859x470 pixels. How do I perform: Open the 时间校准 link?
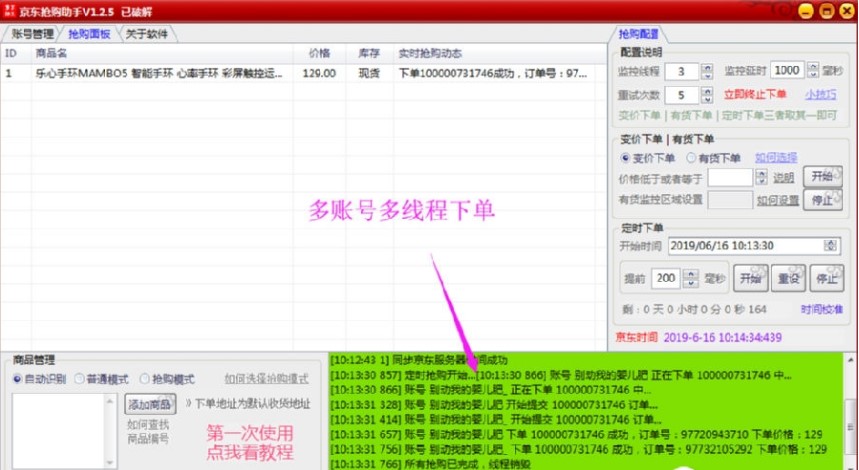click(x=822, y=309)
